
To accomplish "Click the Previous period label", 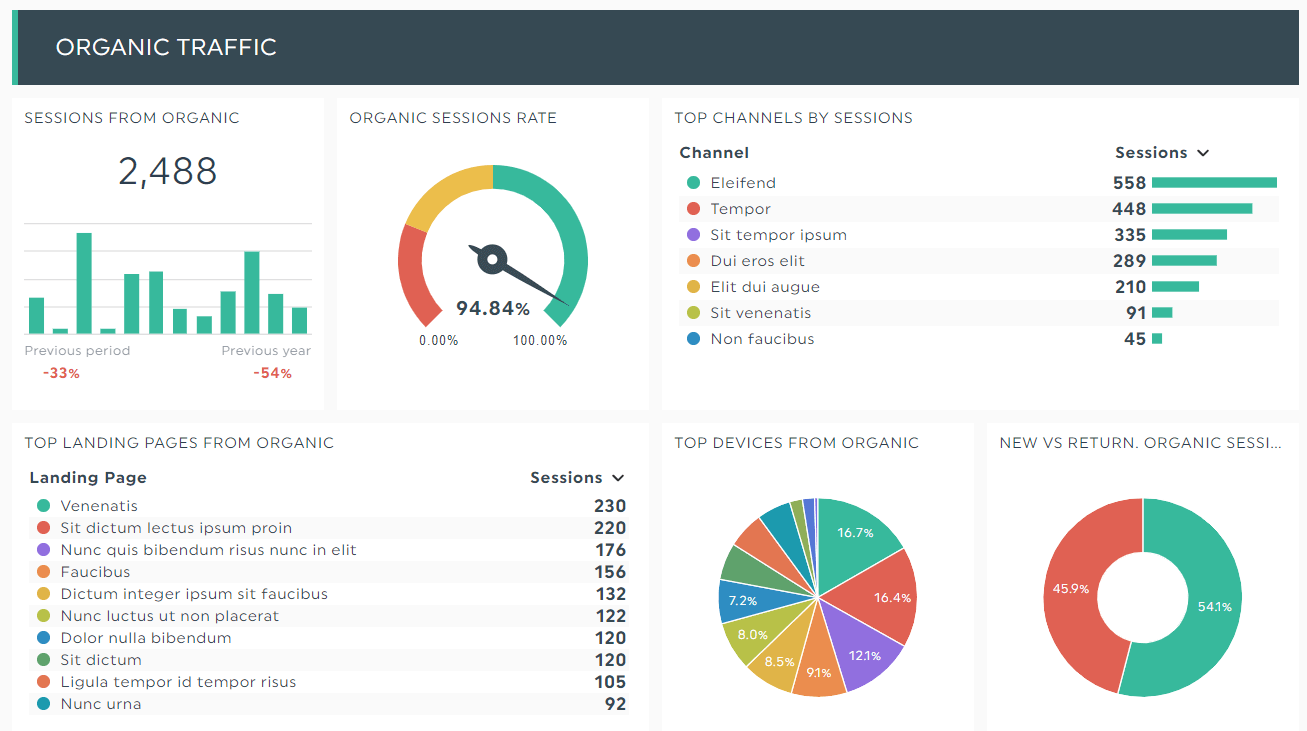I will 77,351.
